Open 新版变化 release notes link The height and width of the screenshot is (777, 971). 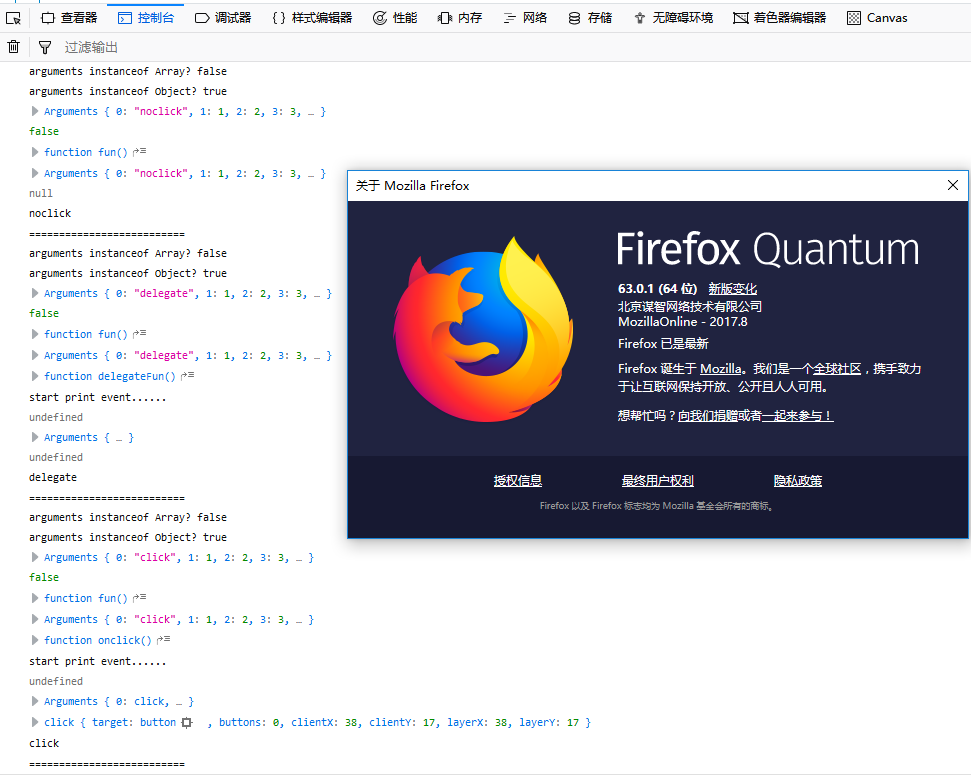pyautogui.click(x=733, y=289)
